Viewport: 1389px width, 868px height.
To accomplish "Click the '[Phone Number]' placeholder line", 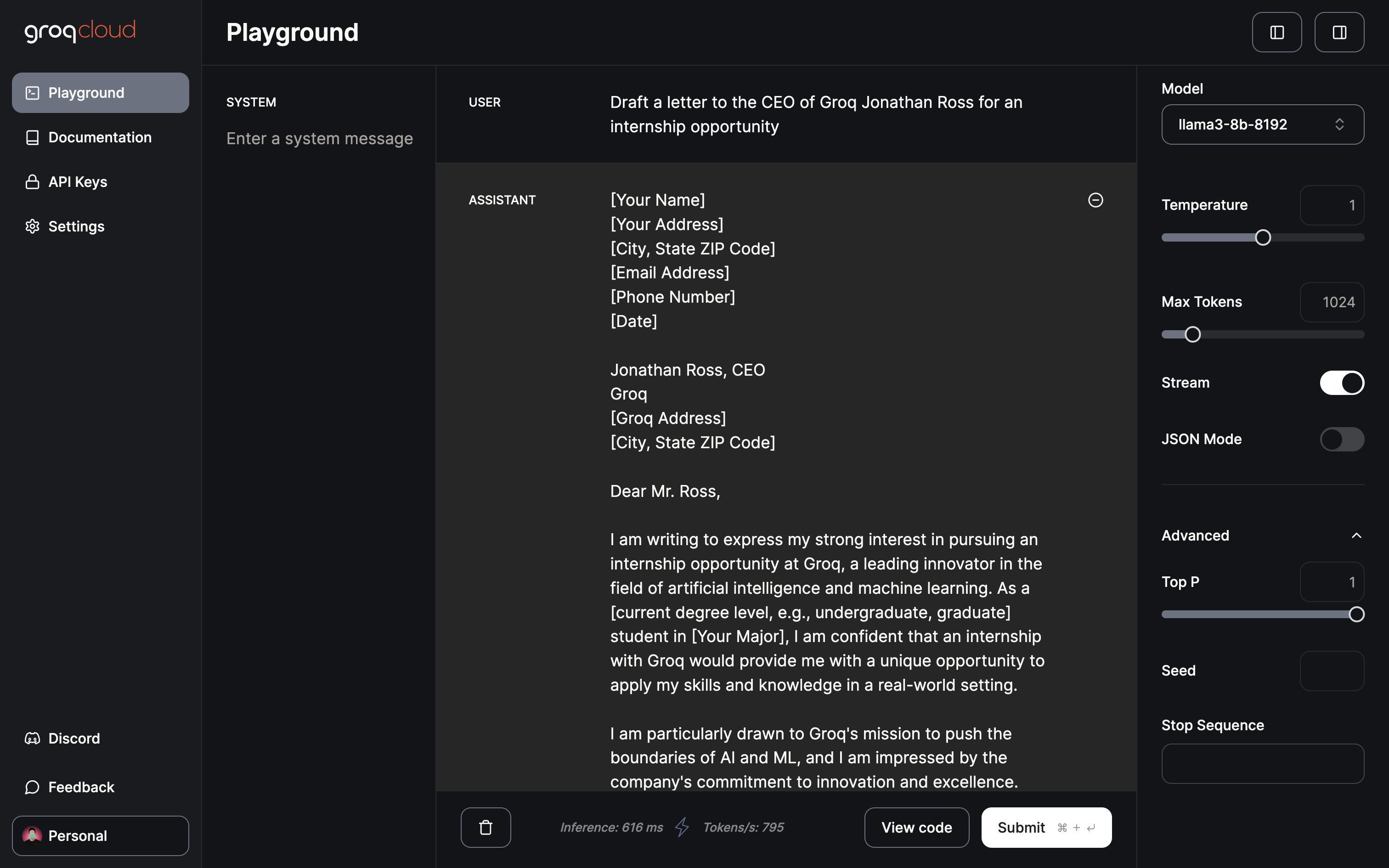I will pyautogui.click(x=673, y=297).
